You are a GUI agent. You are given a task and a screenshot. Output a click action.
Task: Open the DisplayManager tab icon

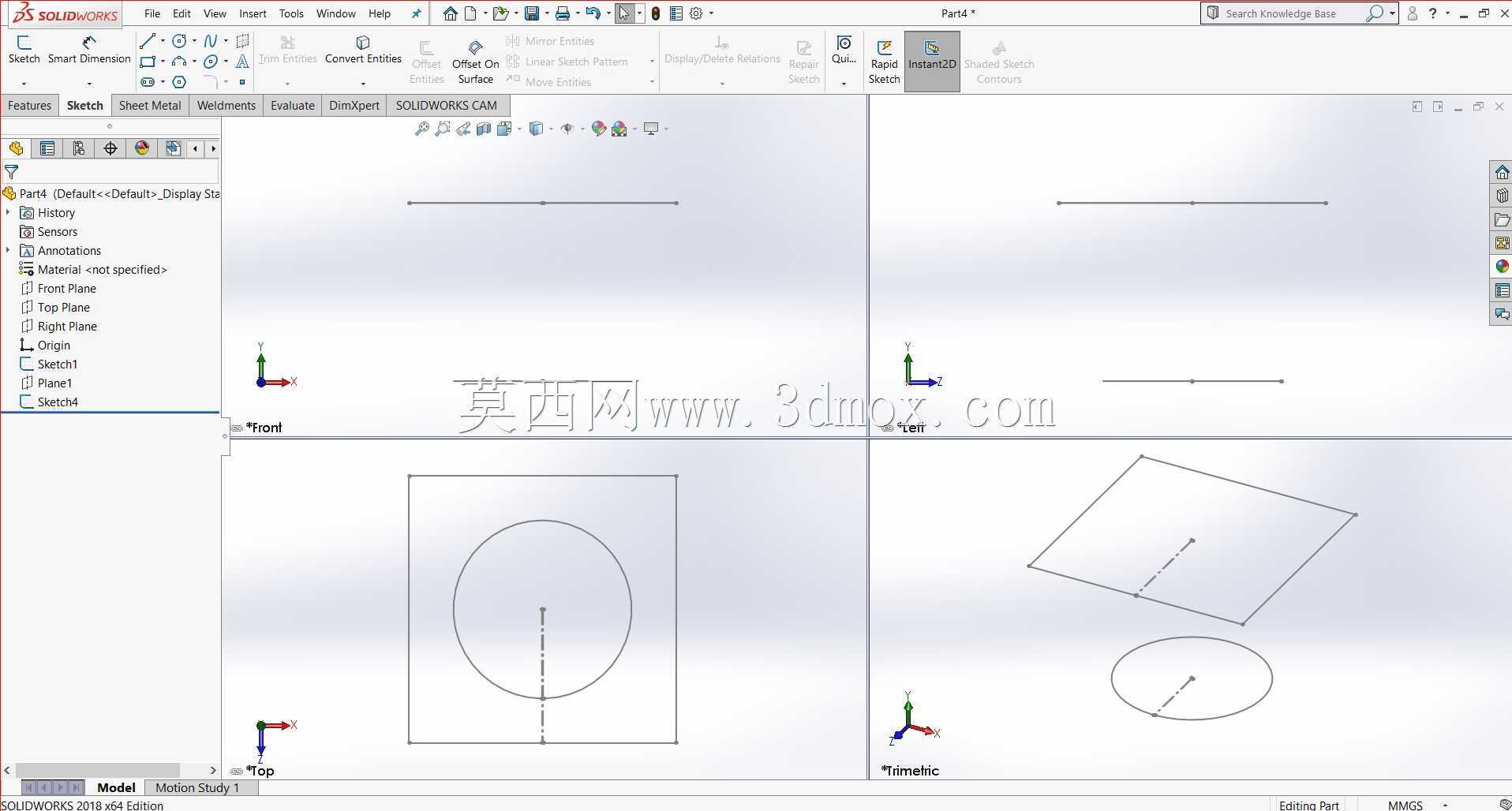(142, 148)
